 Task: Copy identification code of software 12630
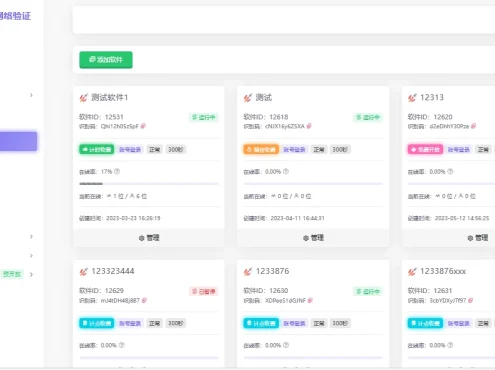310,300
